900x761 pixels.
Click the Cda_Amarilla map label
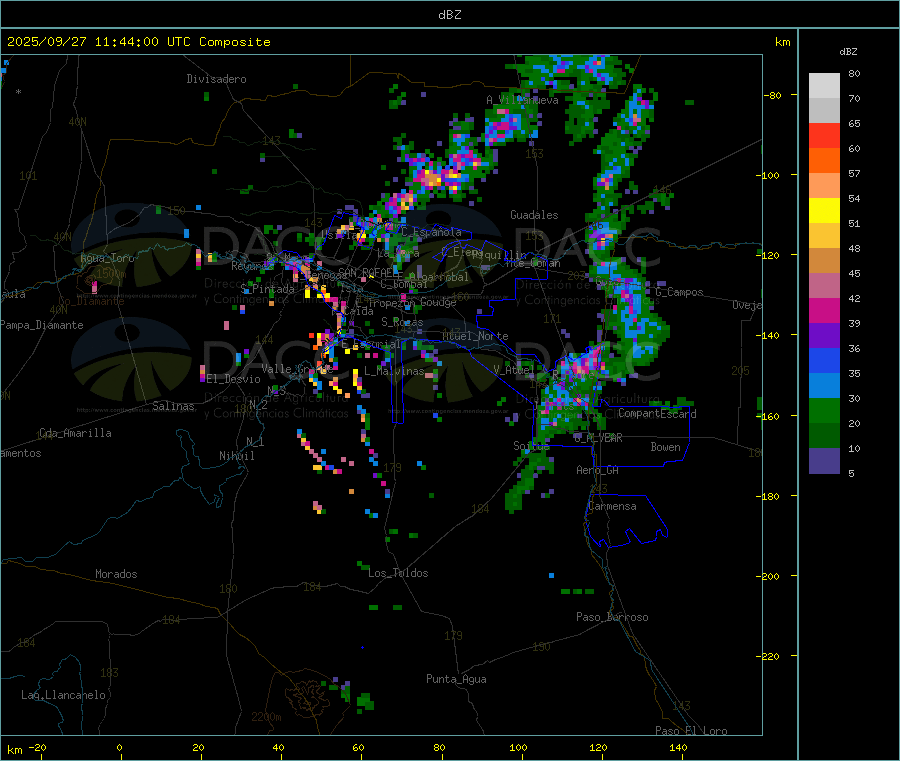pyautogui.click(x=75, y=433)
